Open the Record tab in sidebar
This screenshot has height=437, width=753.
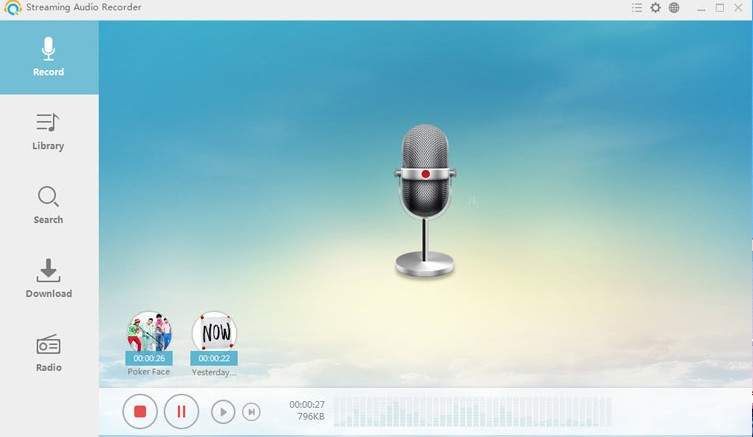pos(49,57)
